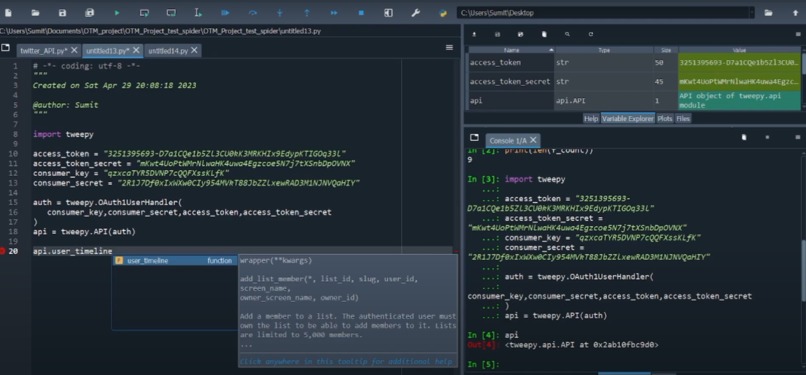806x375 pixels.
Task: Search variables in Variable Explorer
Action: (567, 34)
